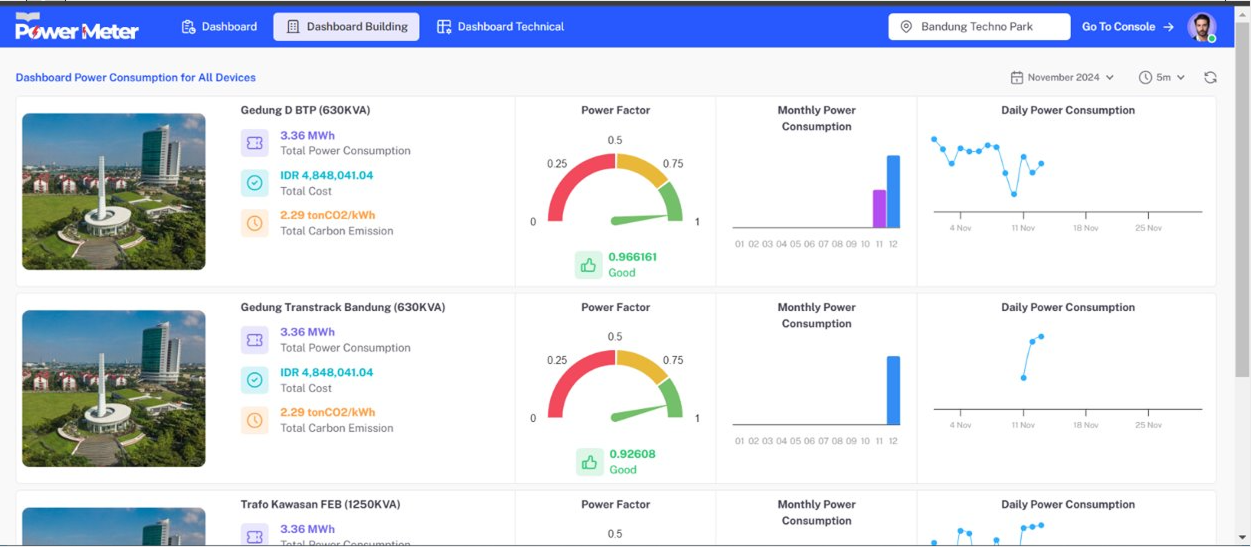Open November 2024 month dropdown
Screen dimensions: 1251x547
tap(1062, 77)
